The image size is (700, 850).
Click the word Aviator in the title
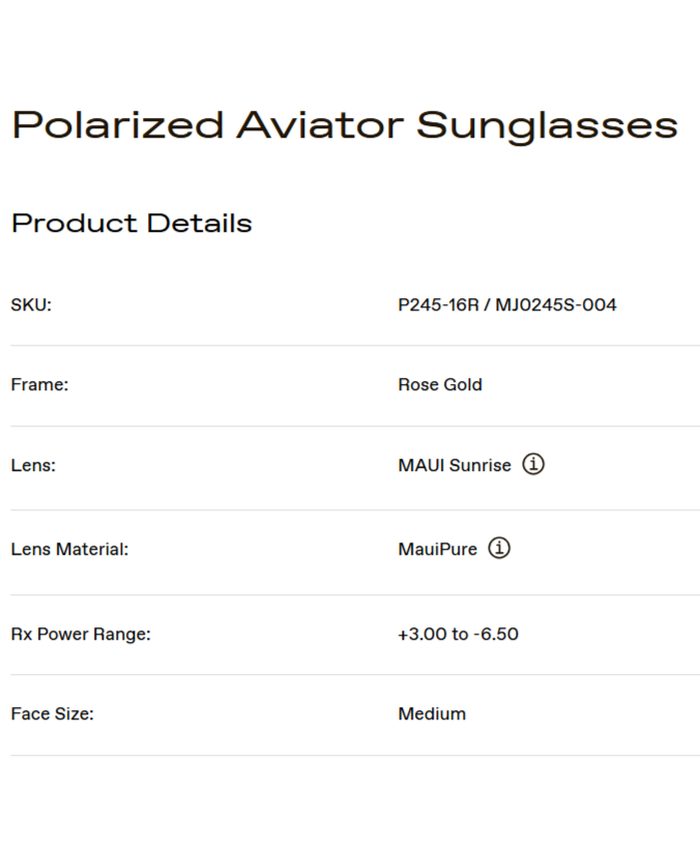320,126
